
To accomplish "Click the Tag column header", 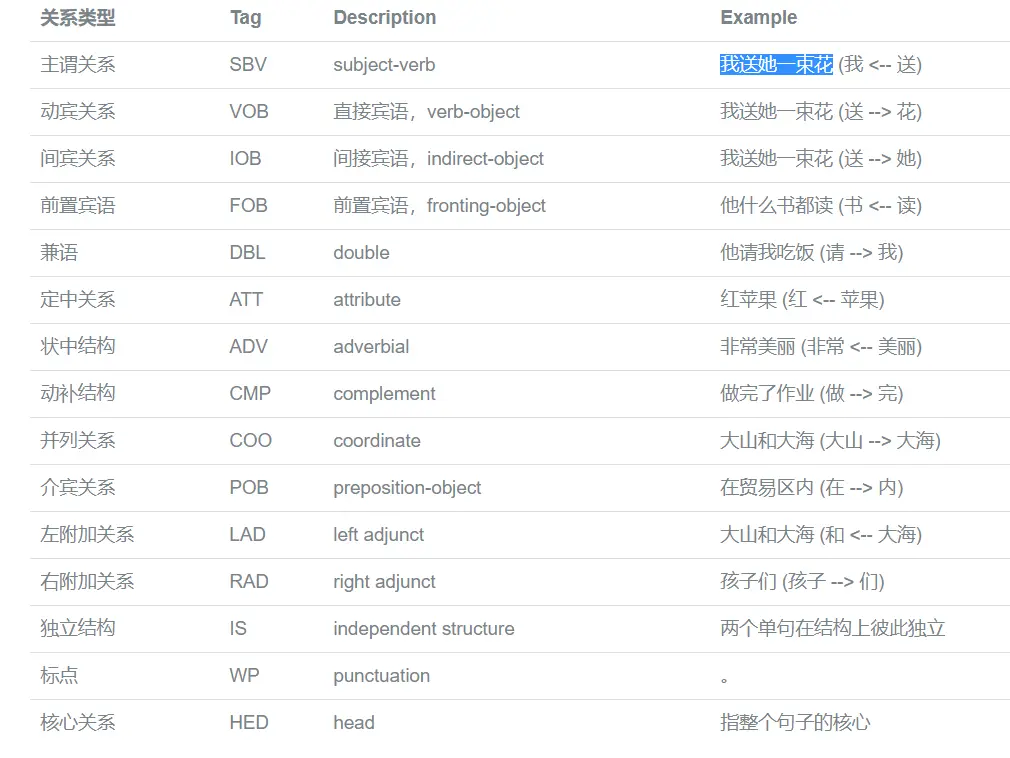I will point(245,17).
